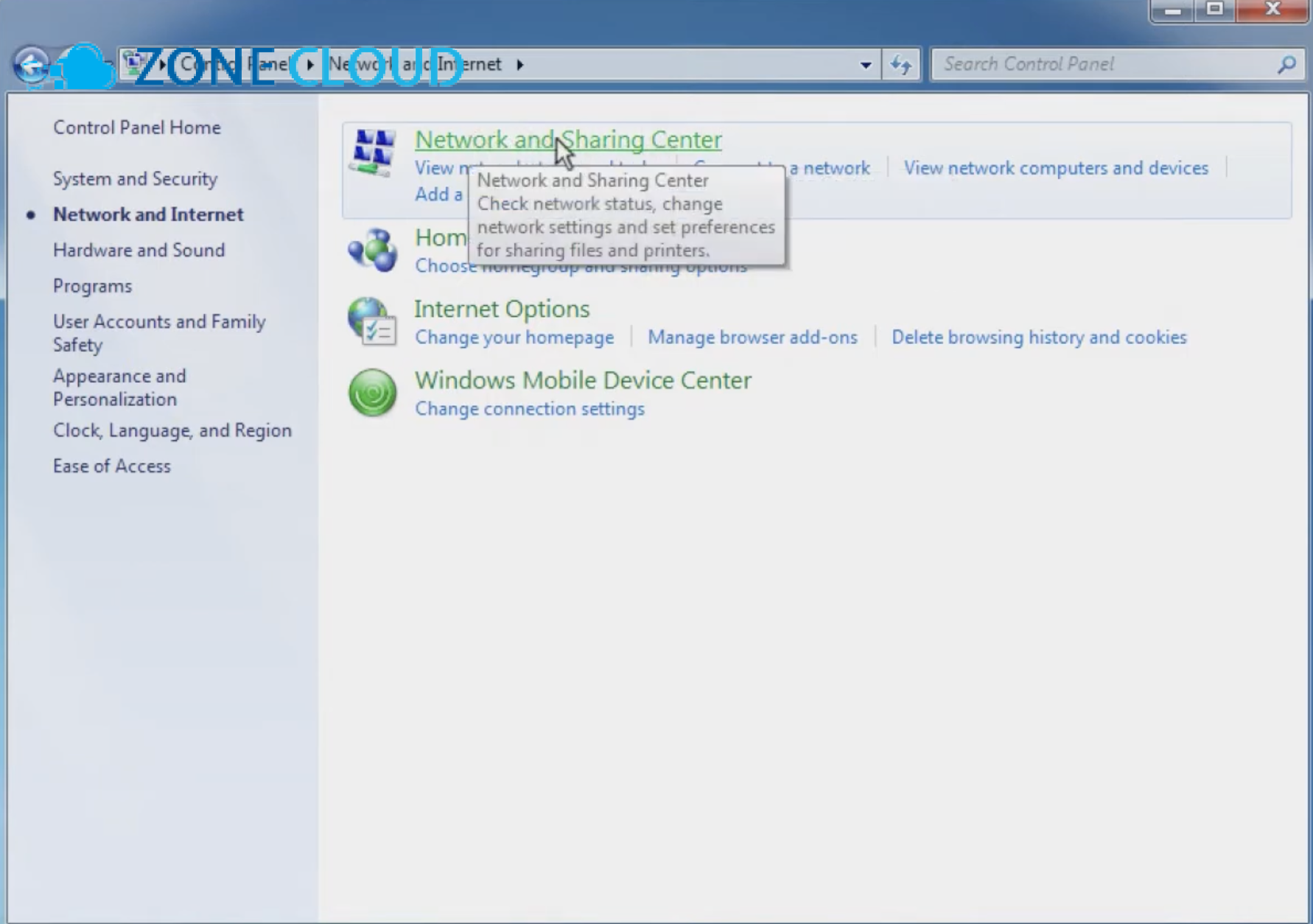1313x924 pixels.
Task: Click the search magnifier icon
Action: point(1286,65)
